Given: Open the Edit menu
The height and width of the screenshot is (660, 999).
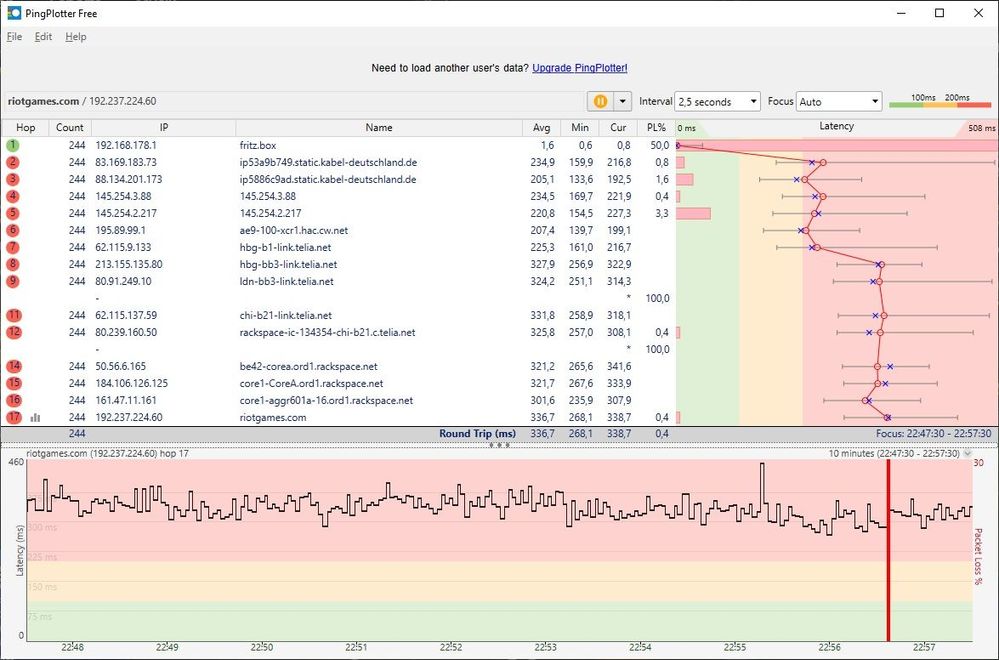Looking at the screenshot, I should 43,36.
